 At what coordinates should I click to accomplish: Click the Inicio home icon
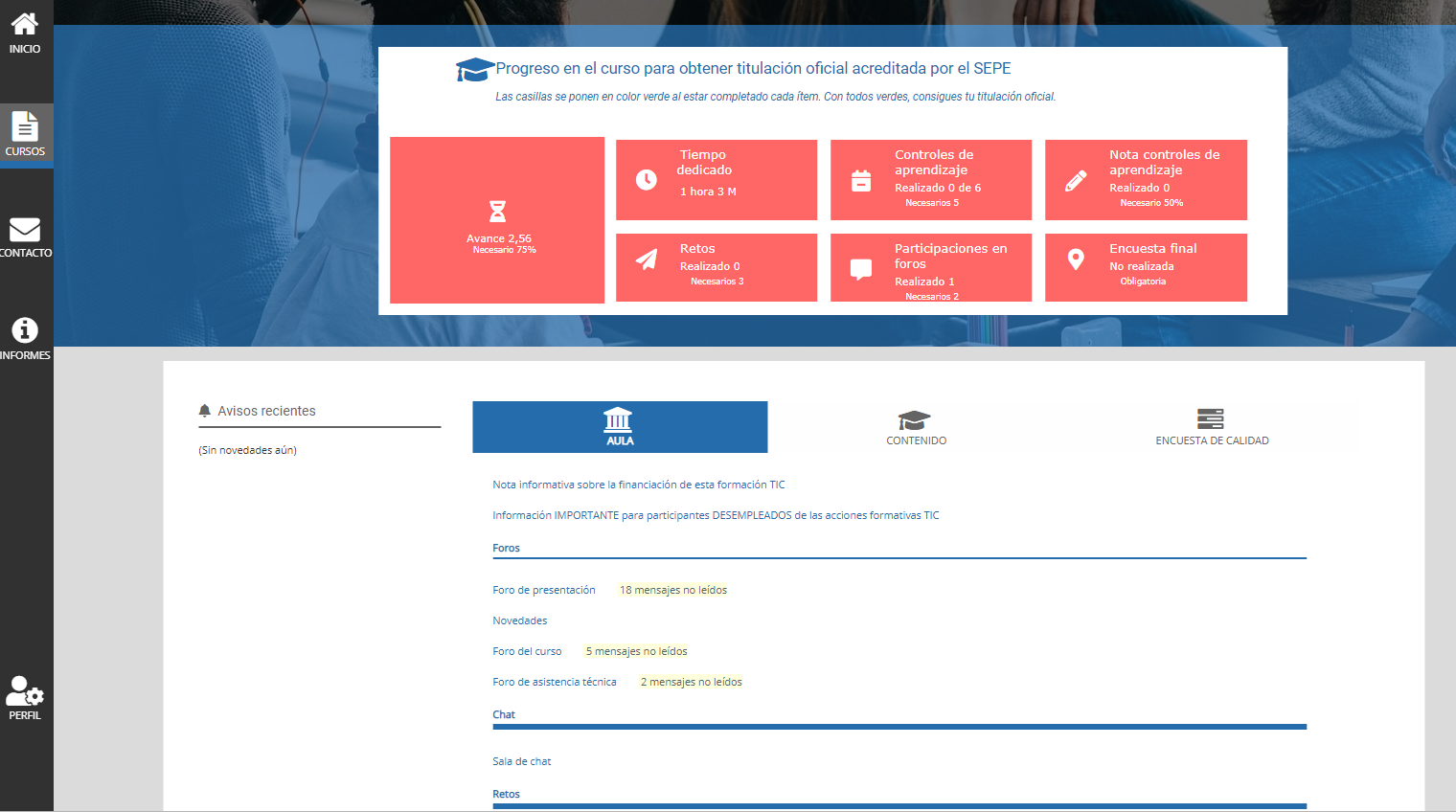[25, 25]
